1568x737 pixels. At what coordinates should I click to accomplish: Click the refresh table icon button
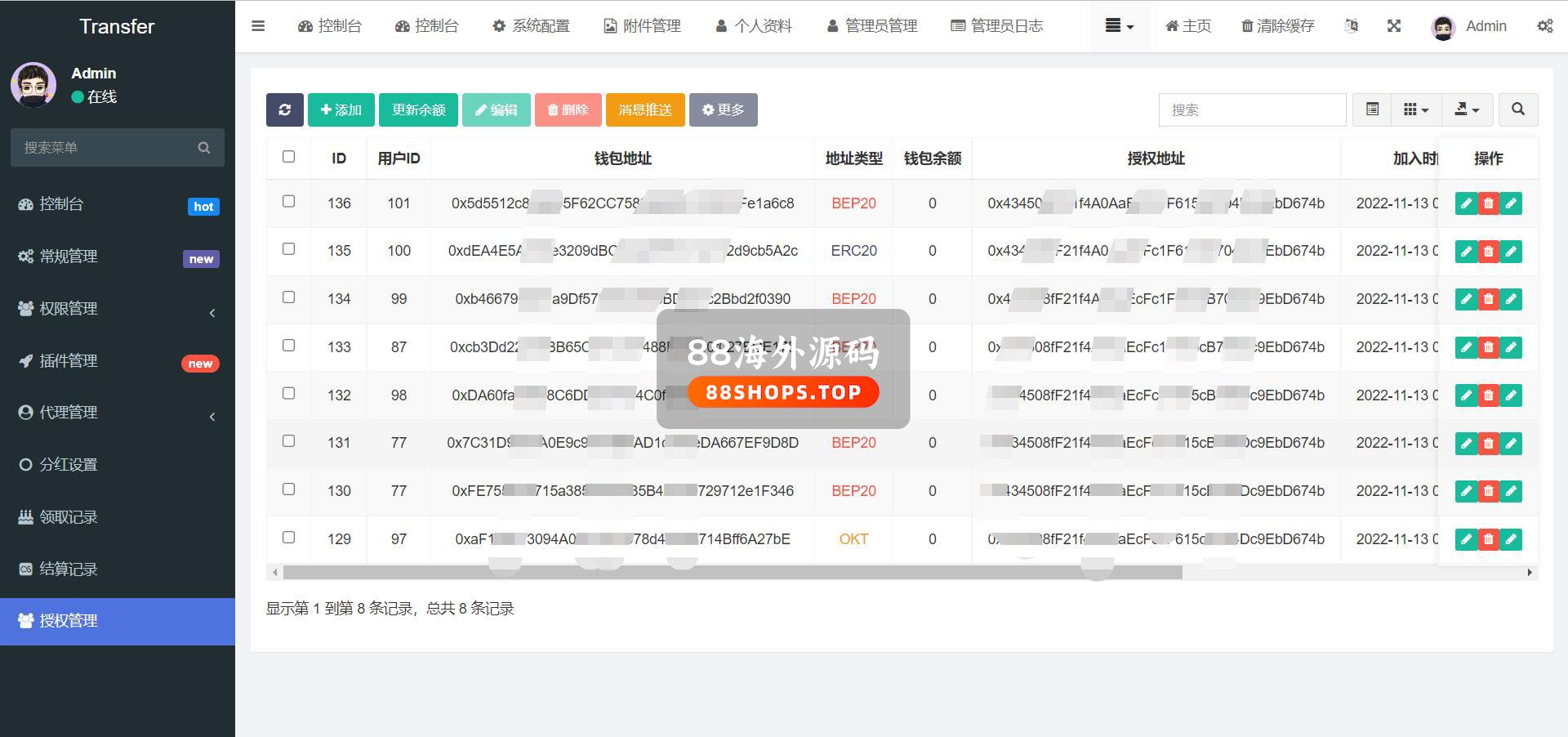[284, 109]
